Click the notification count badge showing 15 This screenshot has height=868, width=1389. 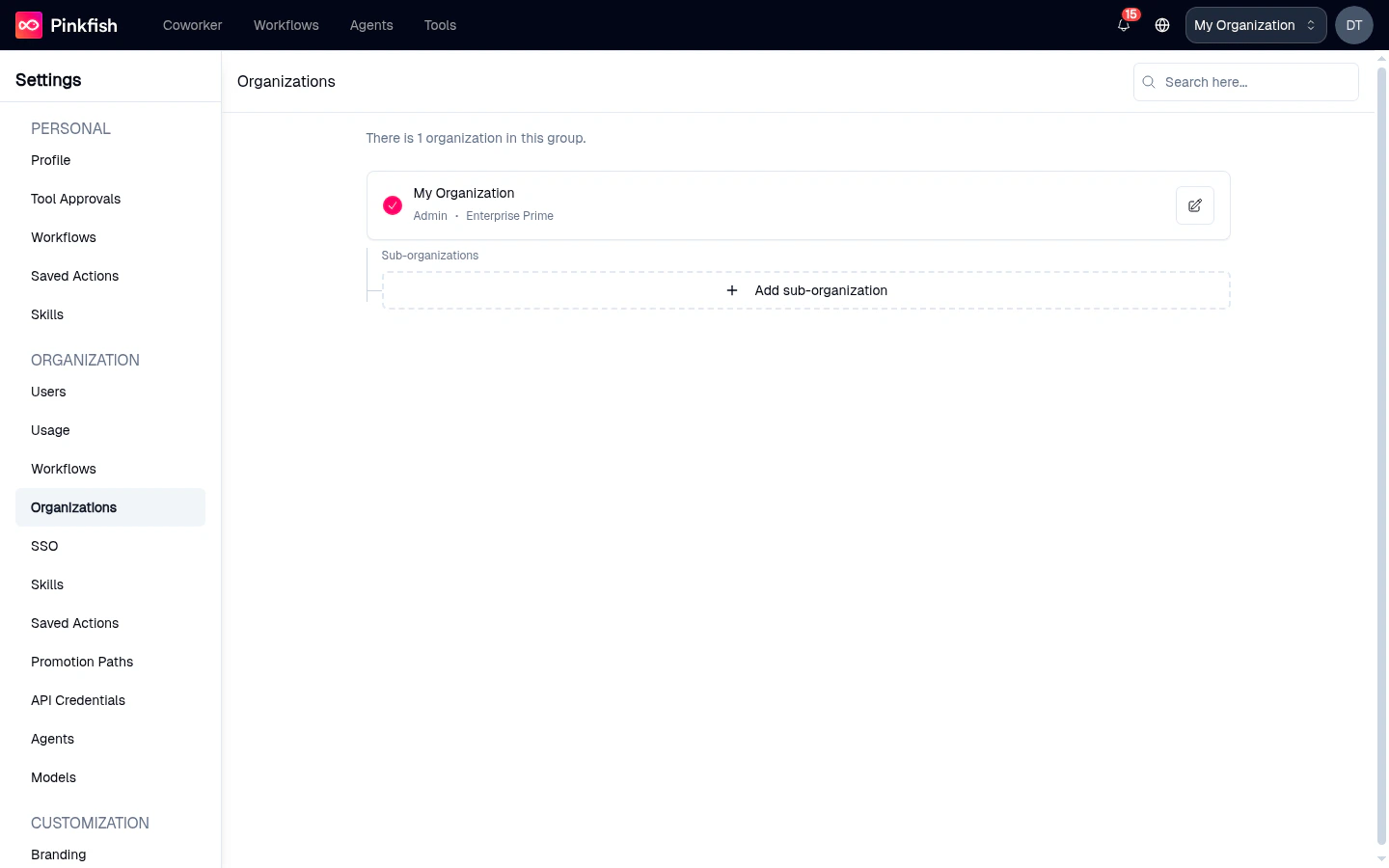click(x=1130, y=14)
